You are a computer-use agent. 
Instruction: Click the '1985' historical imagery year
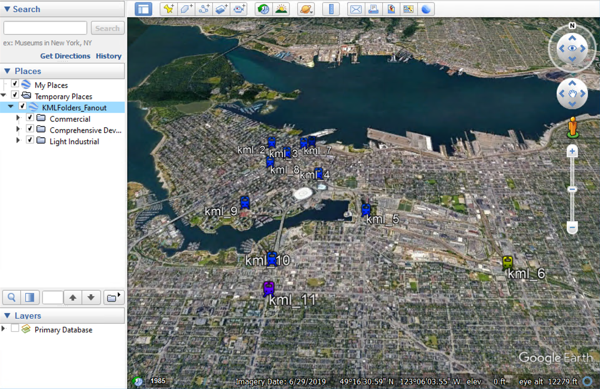pos(158,381)
